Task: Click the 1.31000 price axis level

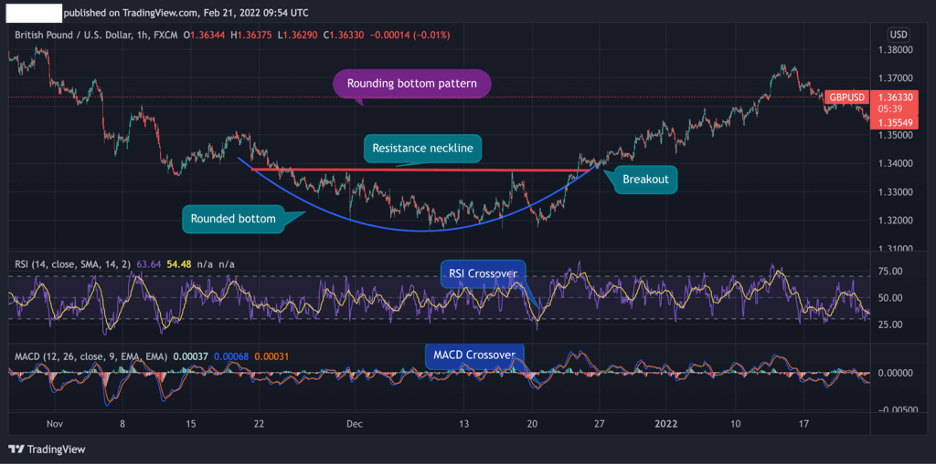Action: tap(897, 248)
